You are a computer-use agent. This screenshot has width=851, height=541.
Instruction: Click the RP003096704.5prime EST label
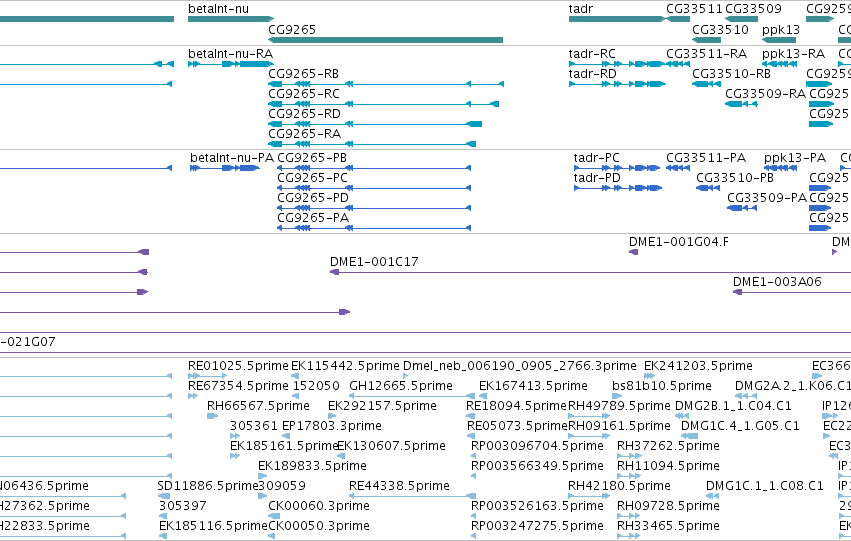point(537,446)
